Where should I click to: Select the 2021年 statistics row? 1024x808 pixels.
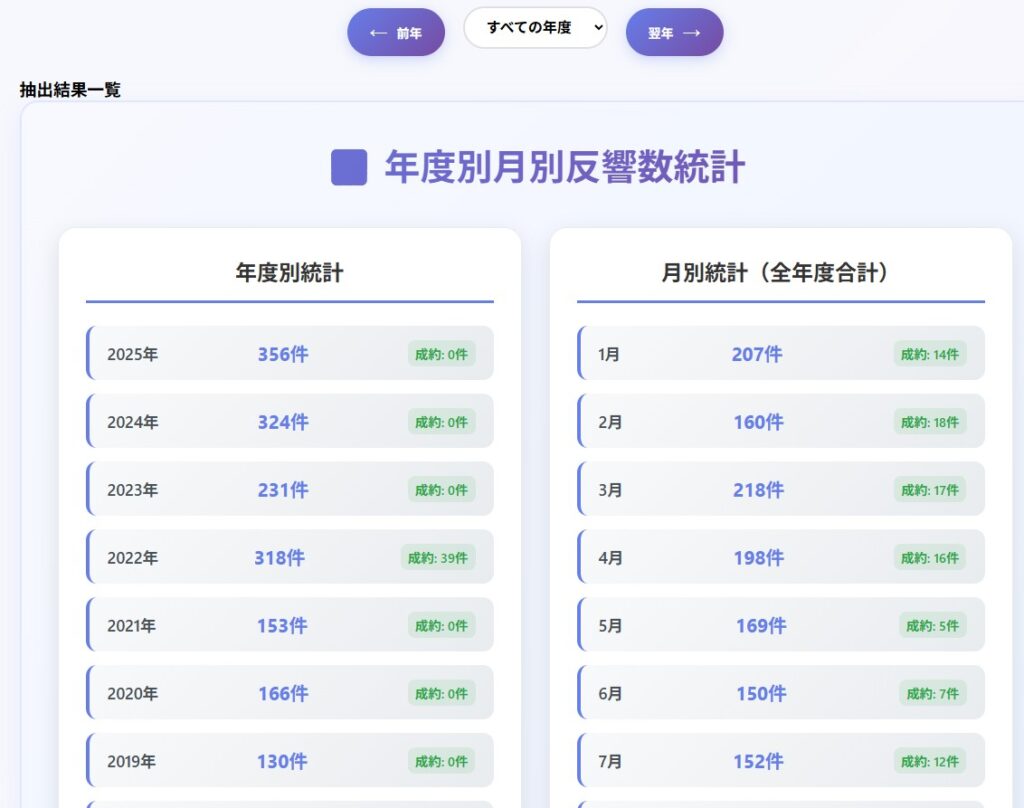pyautogui.click(x=290, y=625)
